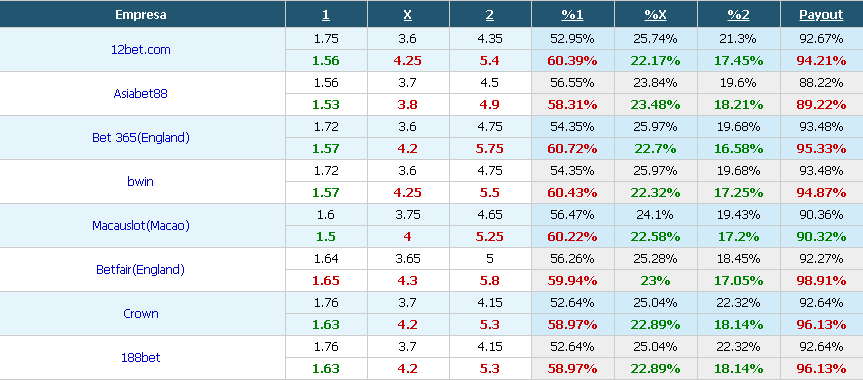863x380 pixels.
Task: Sort by the %2 column header
Action: 738,15
